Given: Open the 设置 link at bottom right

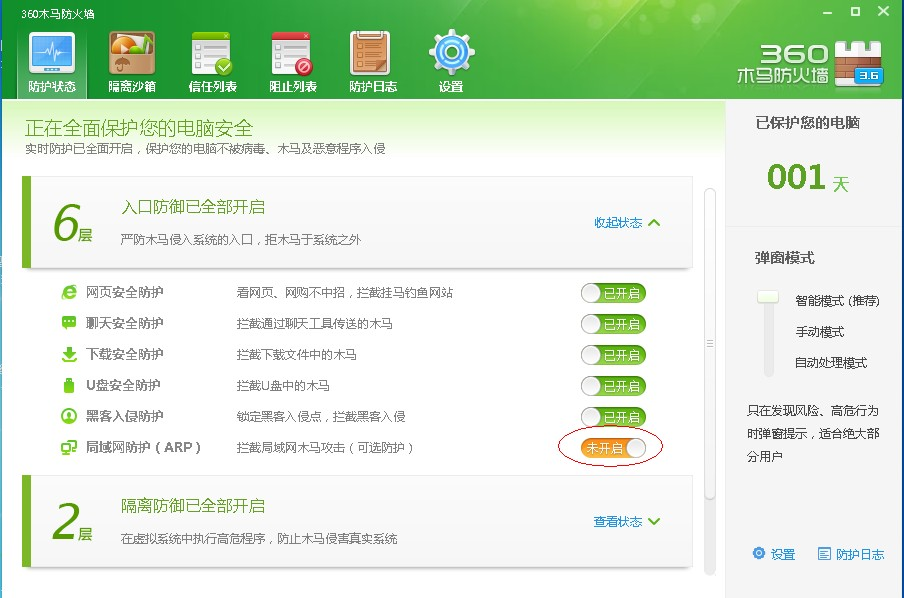Looking at the screenshot, I should tap(782, 554).
